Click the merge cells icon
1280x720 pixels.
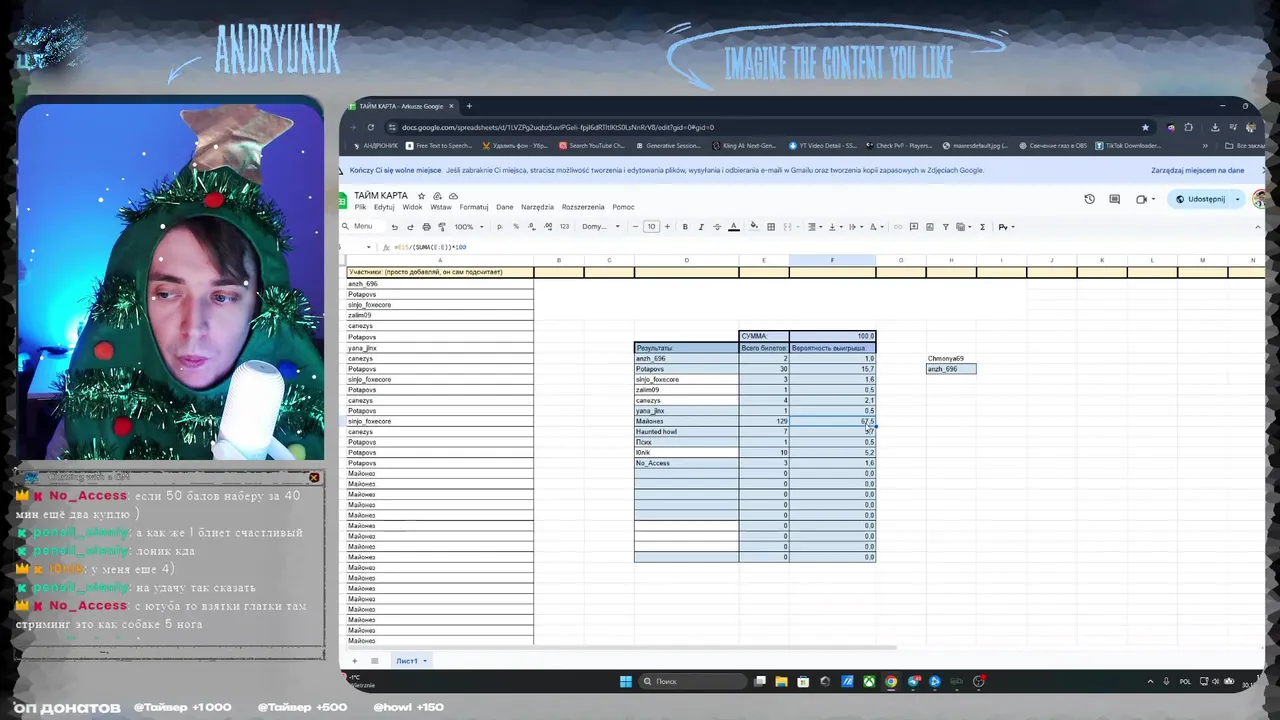(786, 227)
